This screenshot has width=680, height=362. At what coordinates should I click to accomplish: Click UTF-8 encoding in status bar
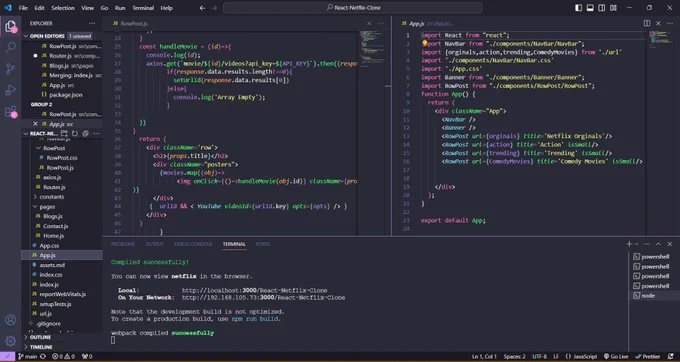click(x=539, y=356)
